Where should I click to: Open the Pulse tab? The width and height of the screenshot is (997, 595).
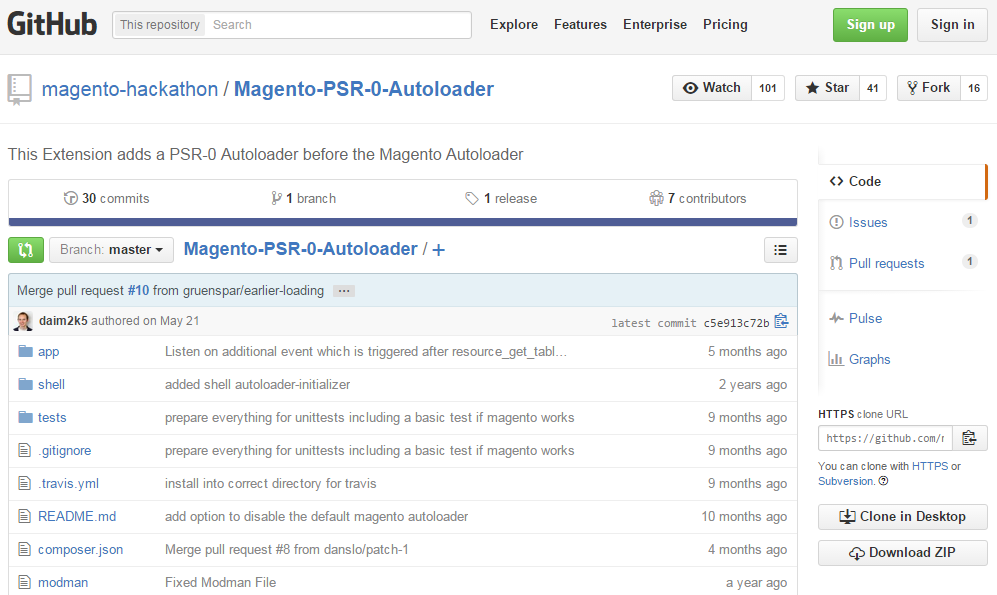point(902,318)
